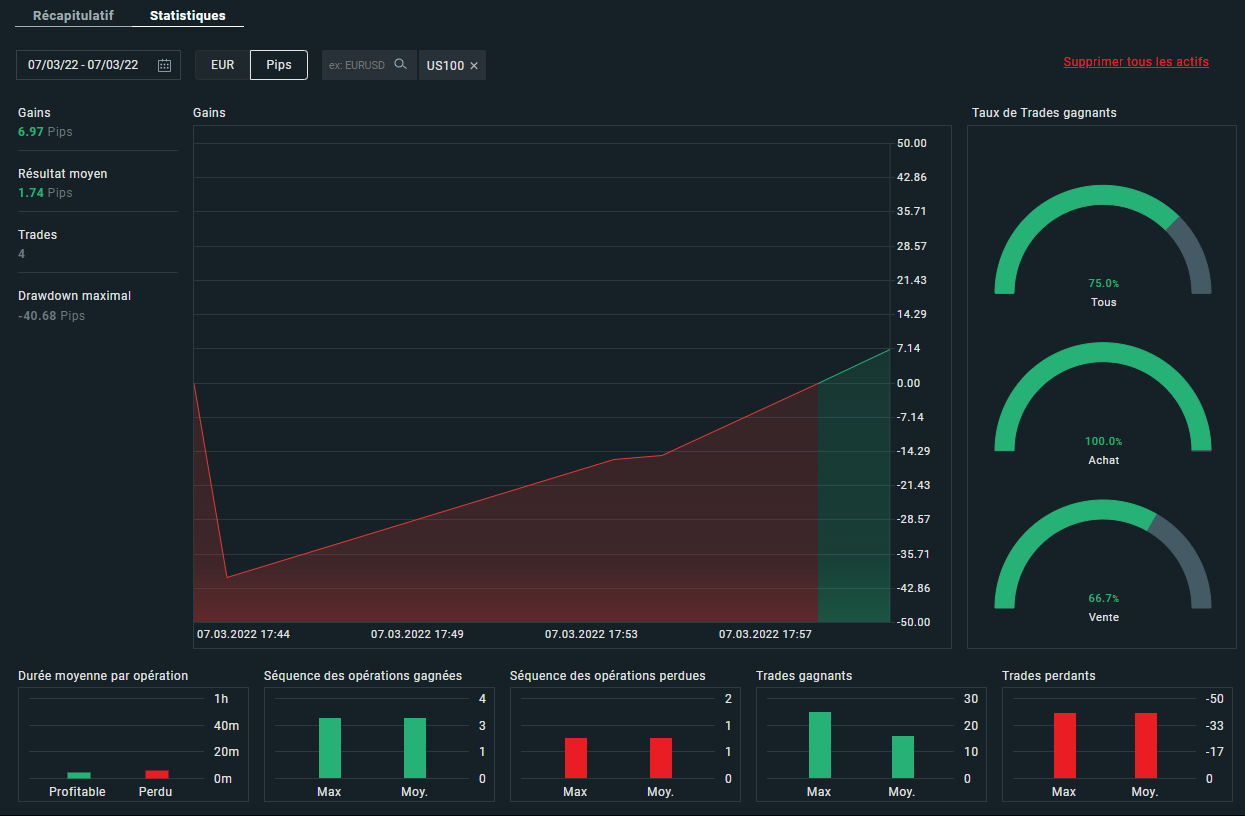Select the Statistiques tab

click(187, 16)
